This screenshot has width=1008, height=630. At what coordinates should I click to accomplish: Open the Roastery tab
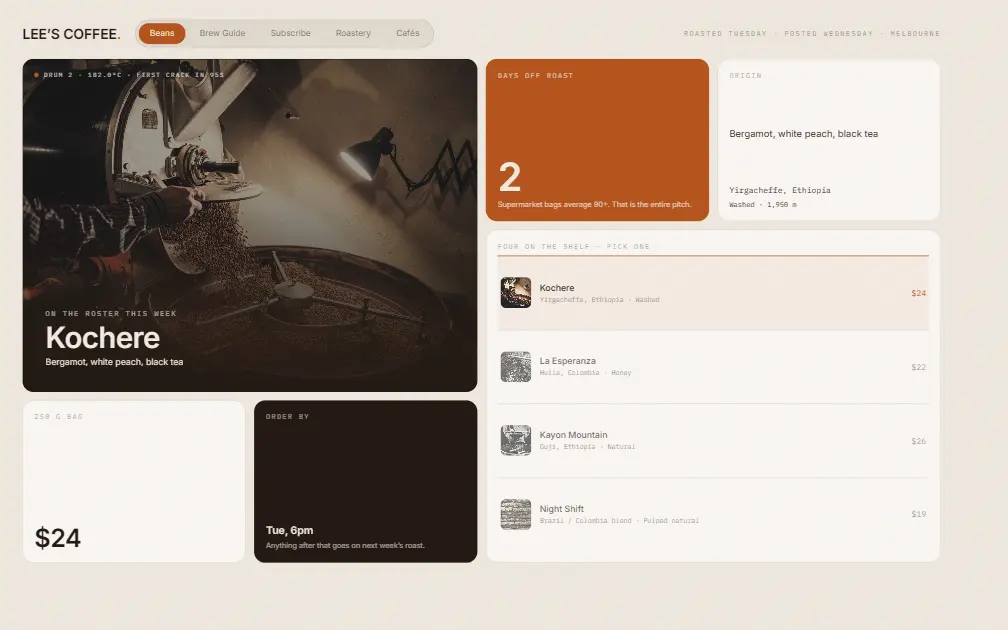coord(353,33)
